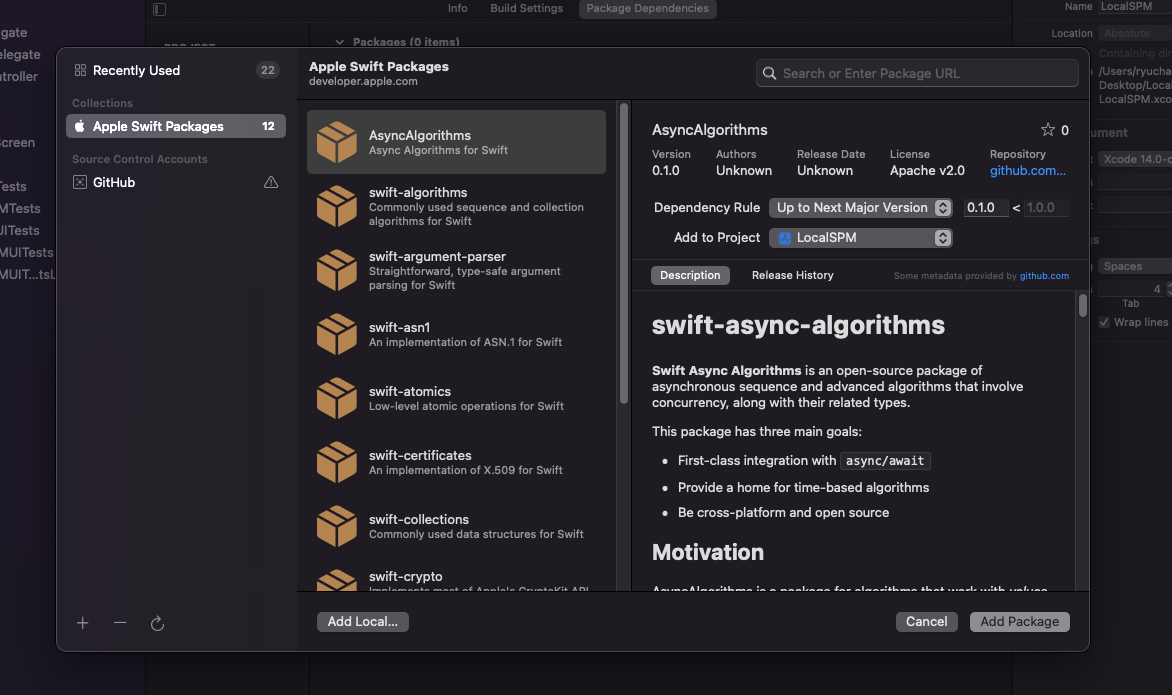Click the swift-async-algorithms heading

click(798, 326)
